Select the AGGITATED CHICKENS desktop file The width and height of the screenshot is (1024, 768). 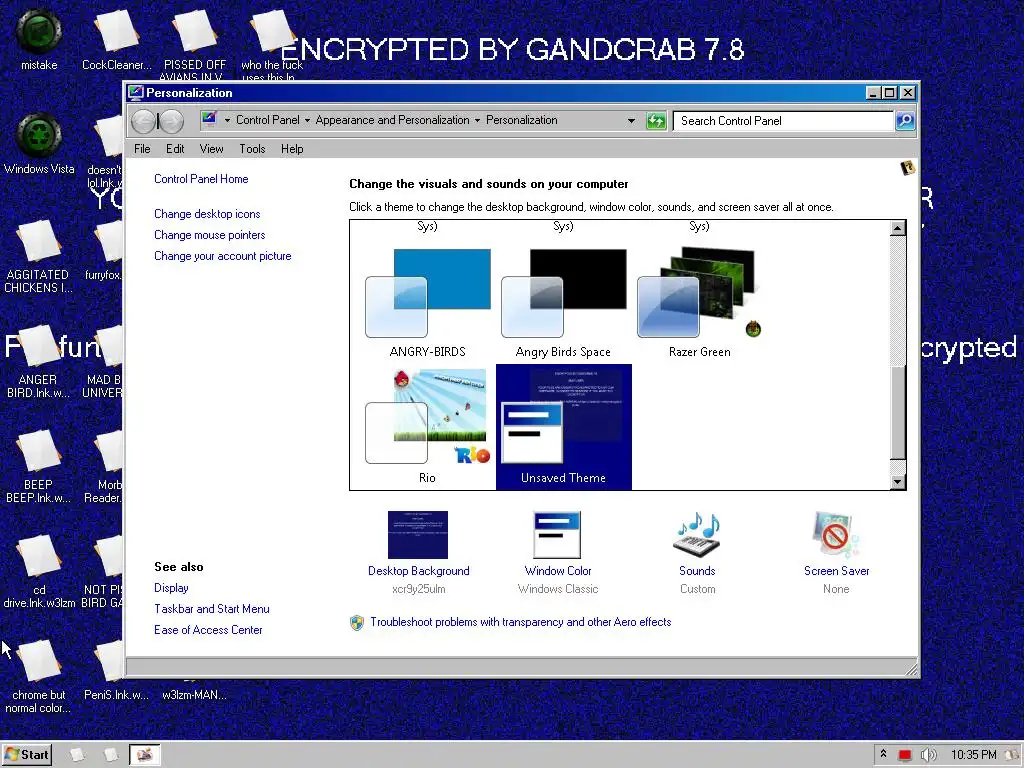click(x=38, y=256)
